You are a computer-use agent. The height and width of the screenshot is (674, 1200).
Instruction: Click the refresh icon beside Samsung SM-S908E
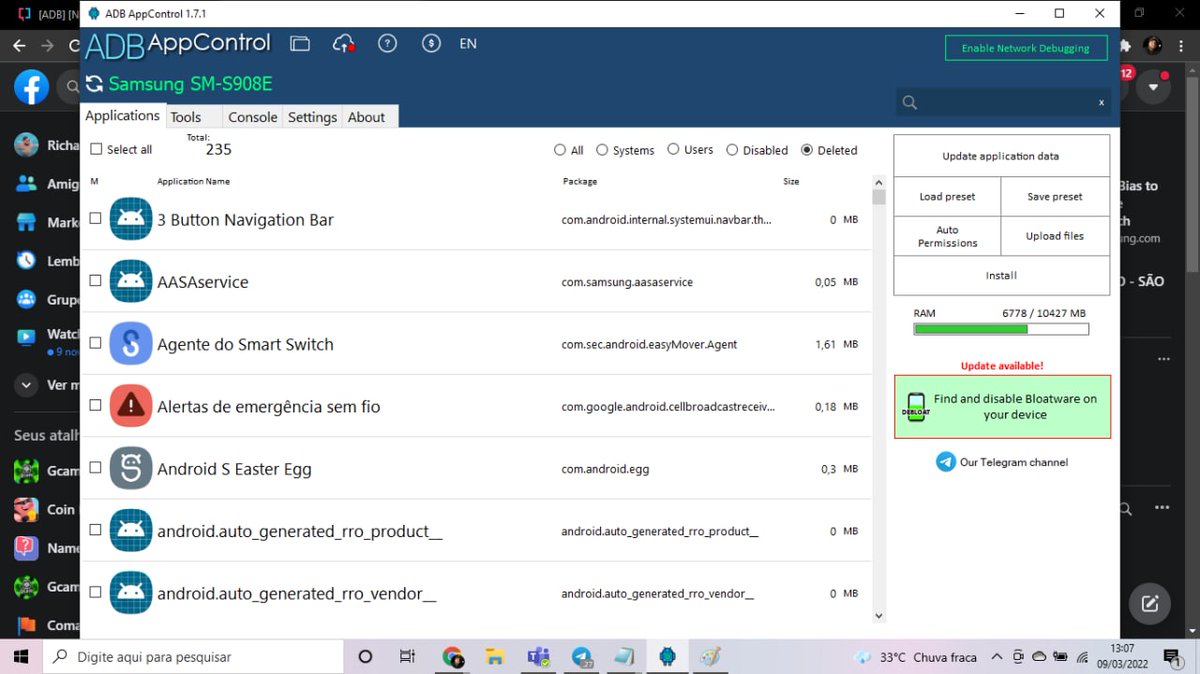coord(94,84)
